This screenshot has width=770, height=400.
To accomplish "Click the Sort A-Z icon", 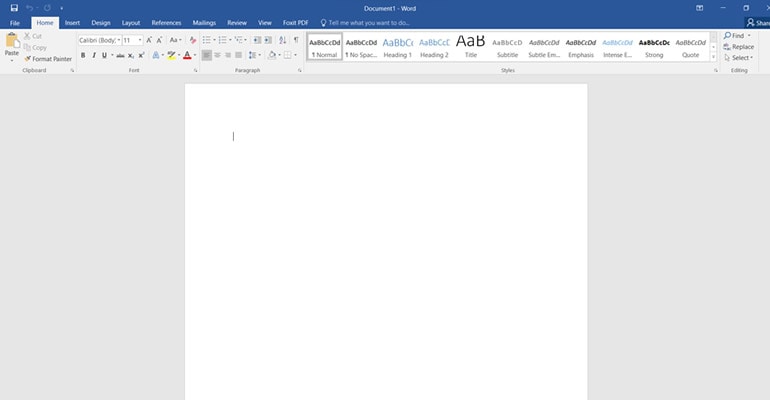I will [x=282, y=40].
